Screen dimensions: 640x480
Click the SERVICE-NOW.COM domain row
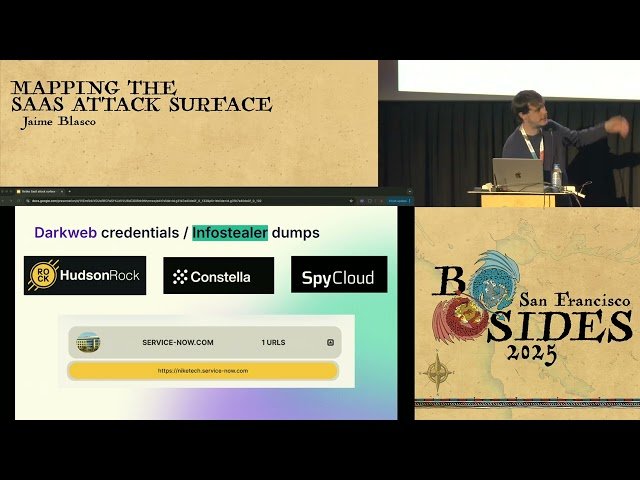click(x=178, y=342)
